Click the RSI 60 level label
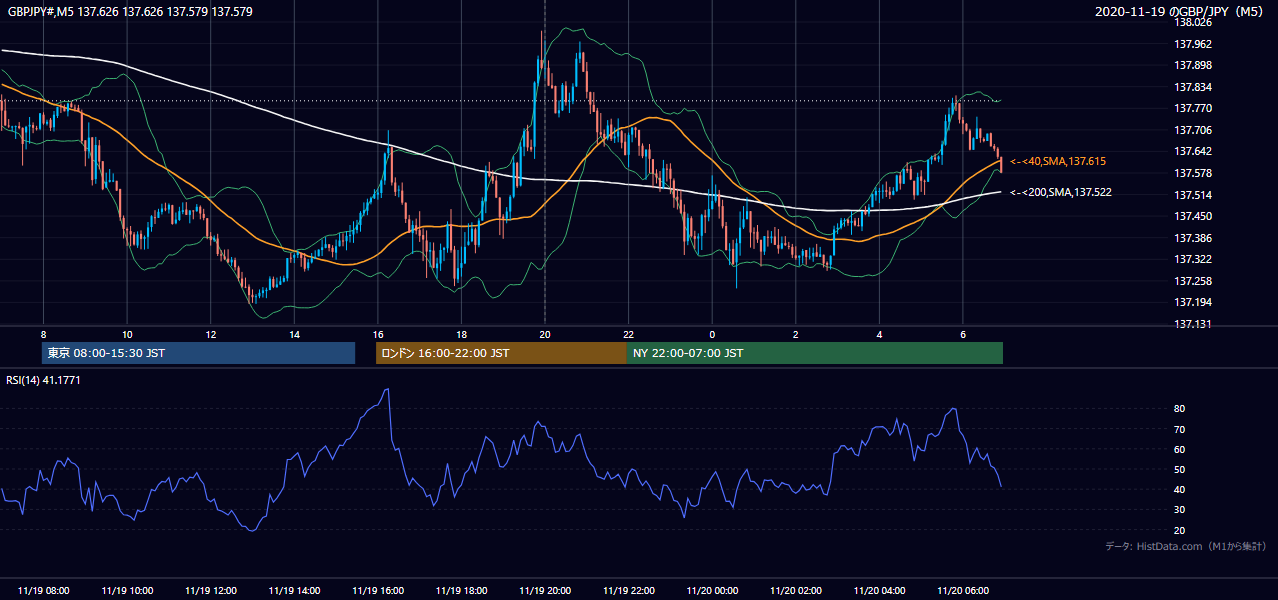Image resolution: width=1278 pixels, height=600 pixels. coord(1180,449)
